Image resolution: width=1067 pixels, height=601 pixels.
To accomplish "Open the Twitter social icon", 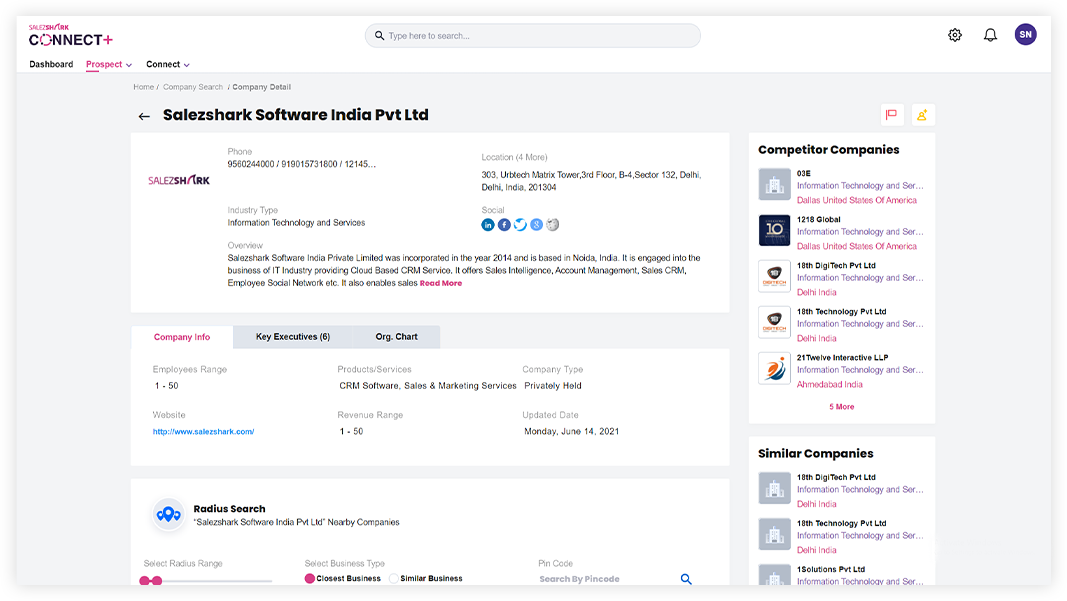I will pos(521,225).
